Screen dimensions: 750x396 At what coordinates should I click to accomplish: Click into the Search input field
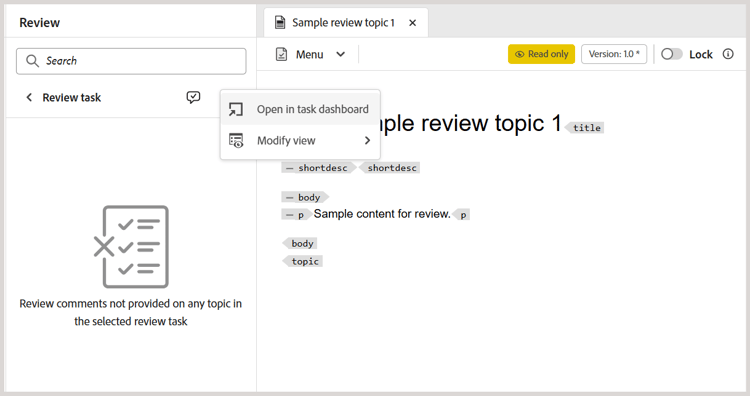(131, 61)
